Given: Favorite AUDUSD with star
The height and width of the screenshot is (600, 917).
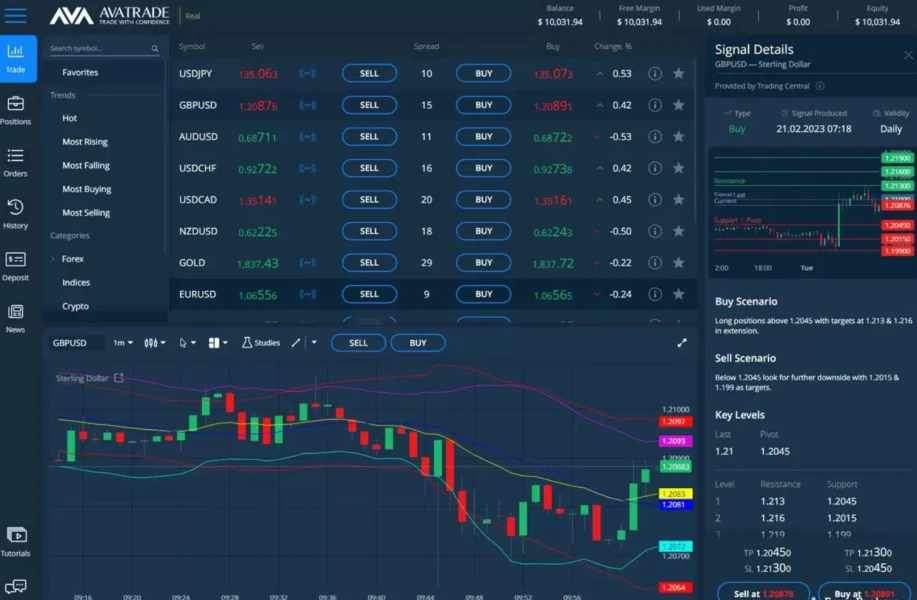Looking at the screenshot, I should pyautogui.click(x=678, y=136).
